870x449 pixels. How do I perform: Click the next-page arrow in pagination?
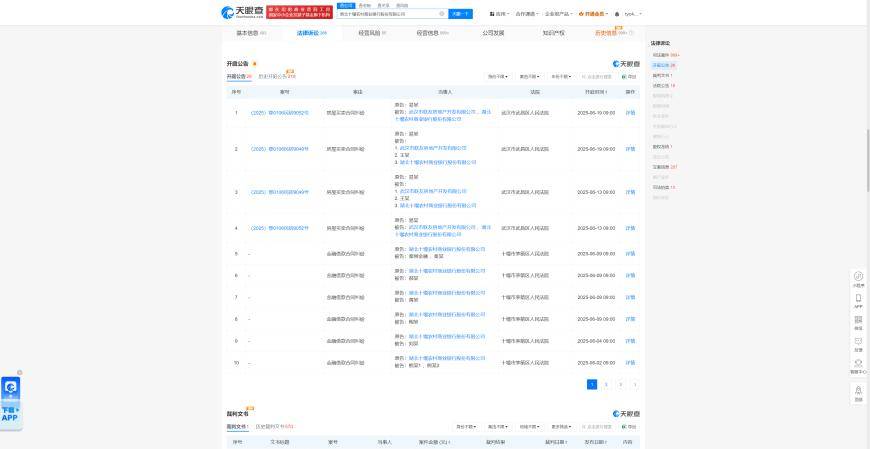pyautogui.click(x=635, y=384)
